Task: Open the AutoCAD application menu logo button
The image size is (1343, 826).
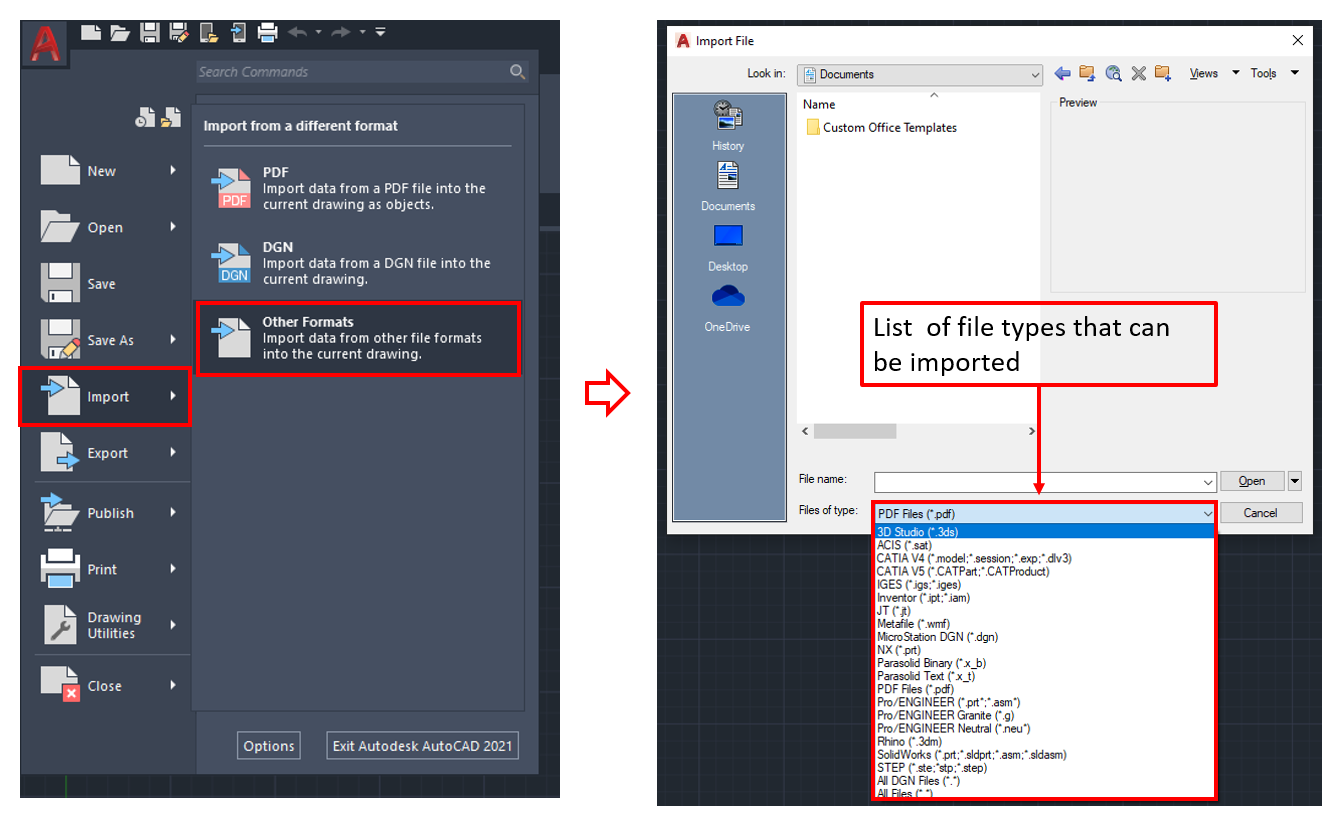Action: click(45, 45)
